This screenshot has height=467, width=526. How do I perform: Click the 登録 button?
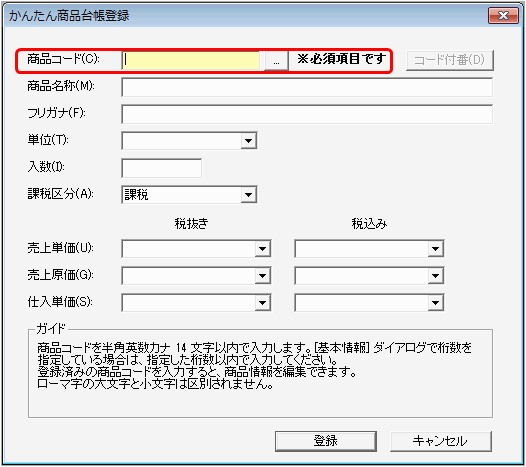click(x=326, y=441)
